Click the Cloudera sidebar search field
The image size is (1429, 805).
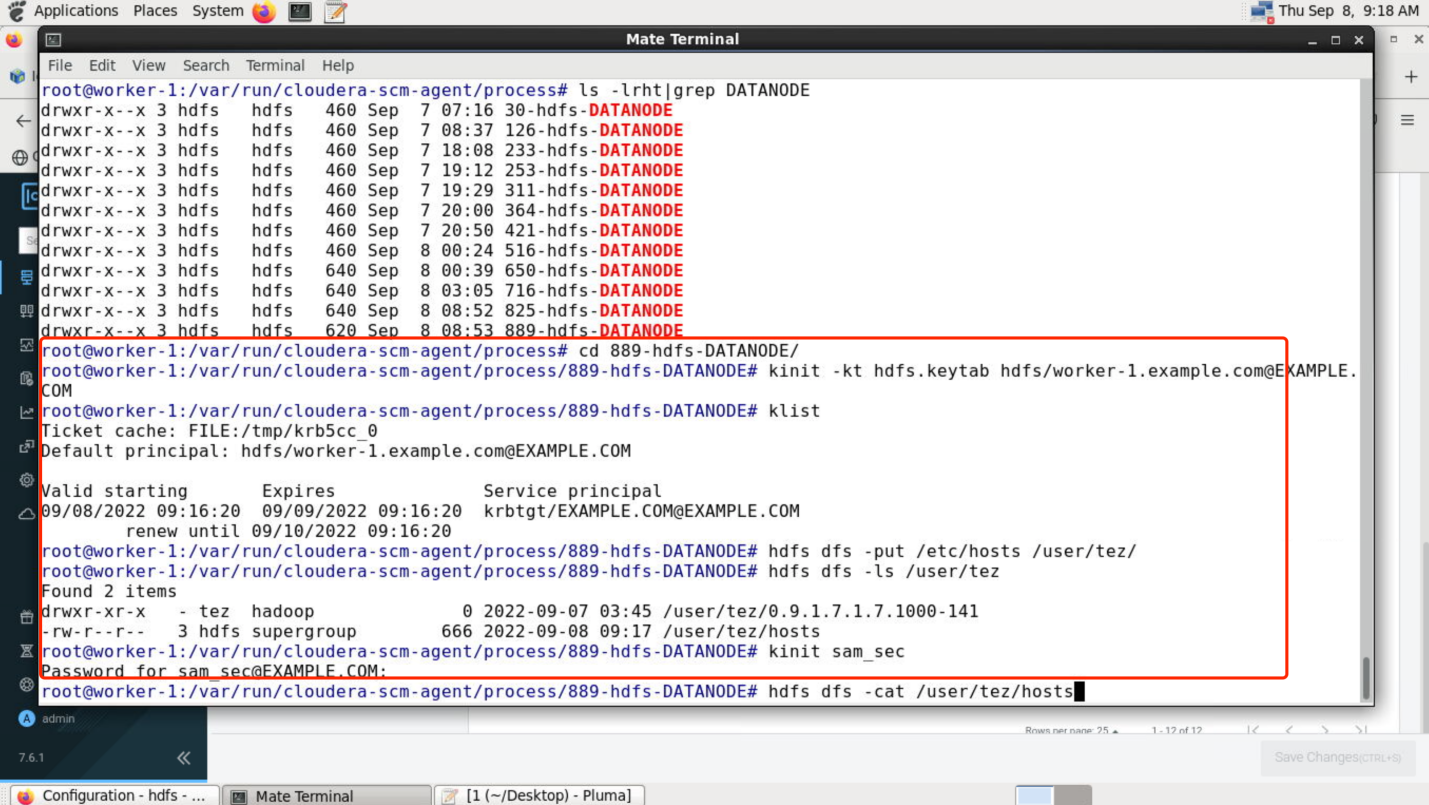click(29, 240)
